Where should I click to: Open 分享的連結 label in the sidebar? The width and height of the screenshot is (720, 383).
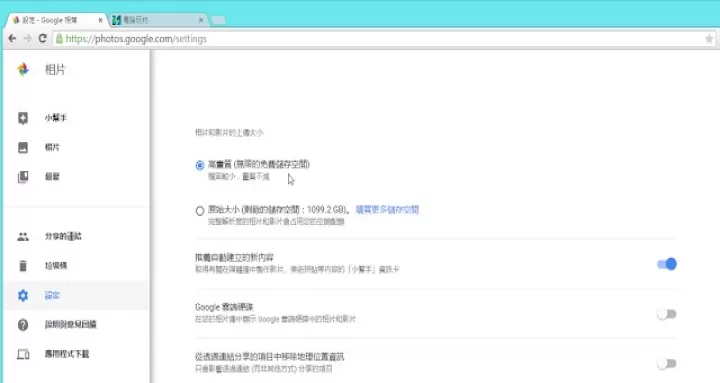click(63, 237)
